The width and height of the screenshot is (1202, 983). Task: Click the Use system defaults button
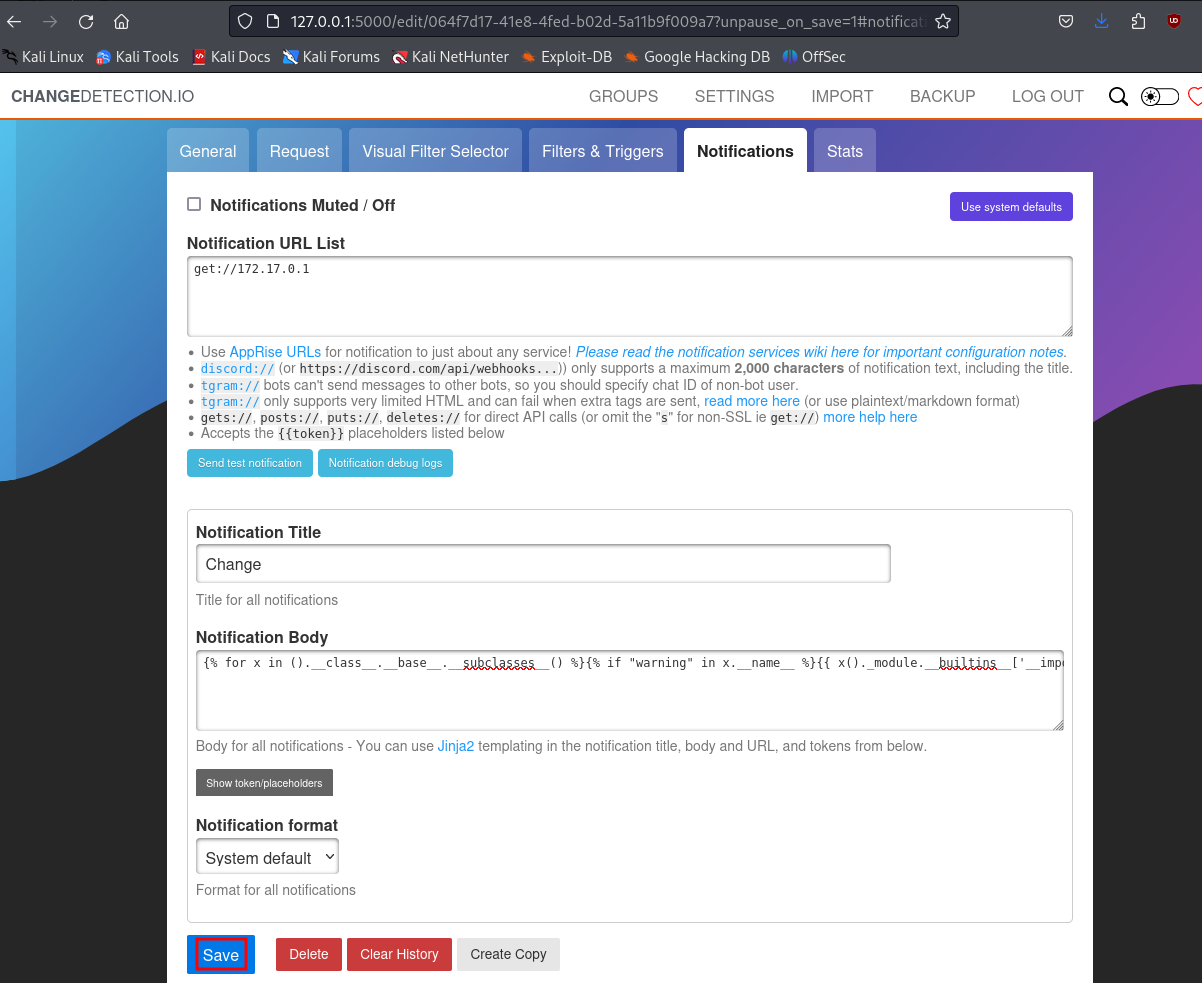coord(1011,207)
